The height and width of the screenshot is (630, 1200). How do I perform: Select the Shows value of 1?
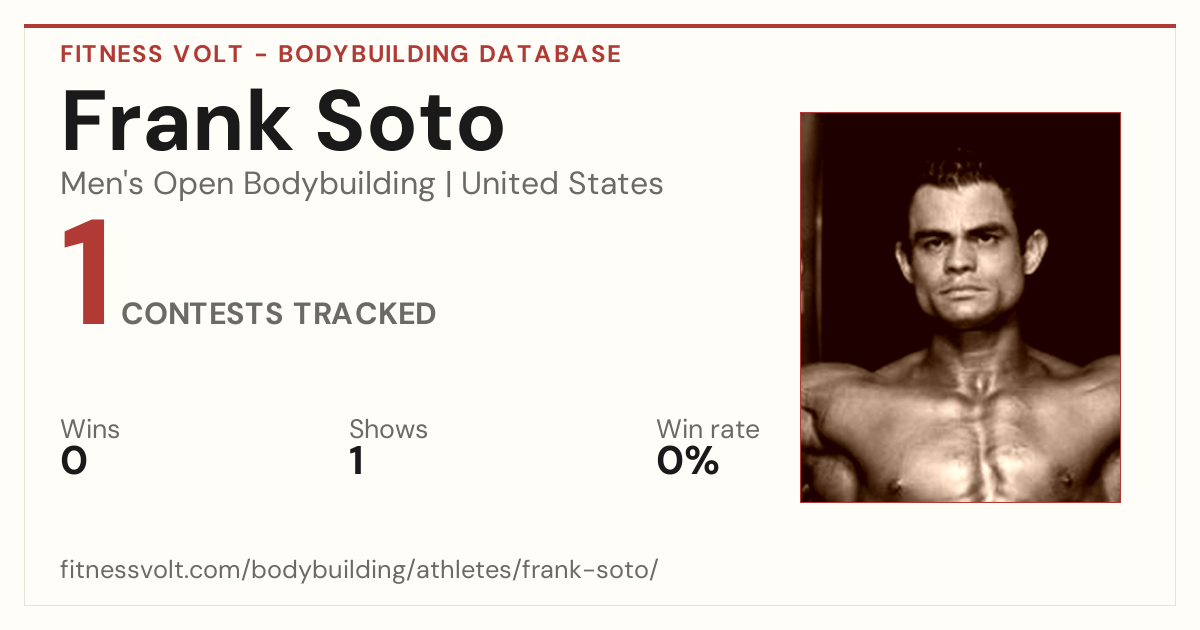[x=356, y=461]
